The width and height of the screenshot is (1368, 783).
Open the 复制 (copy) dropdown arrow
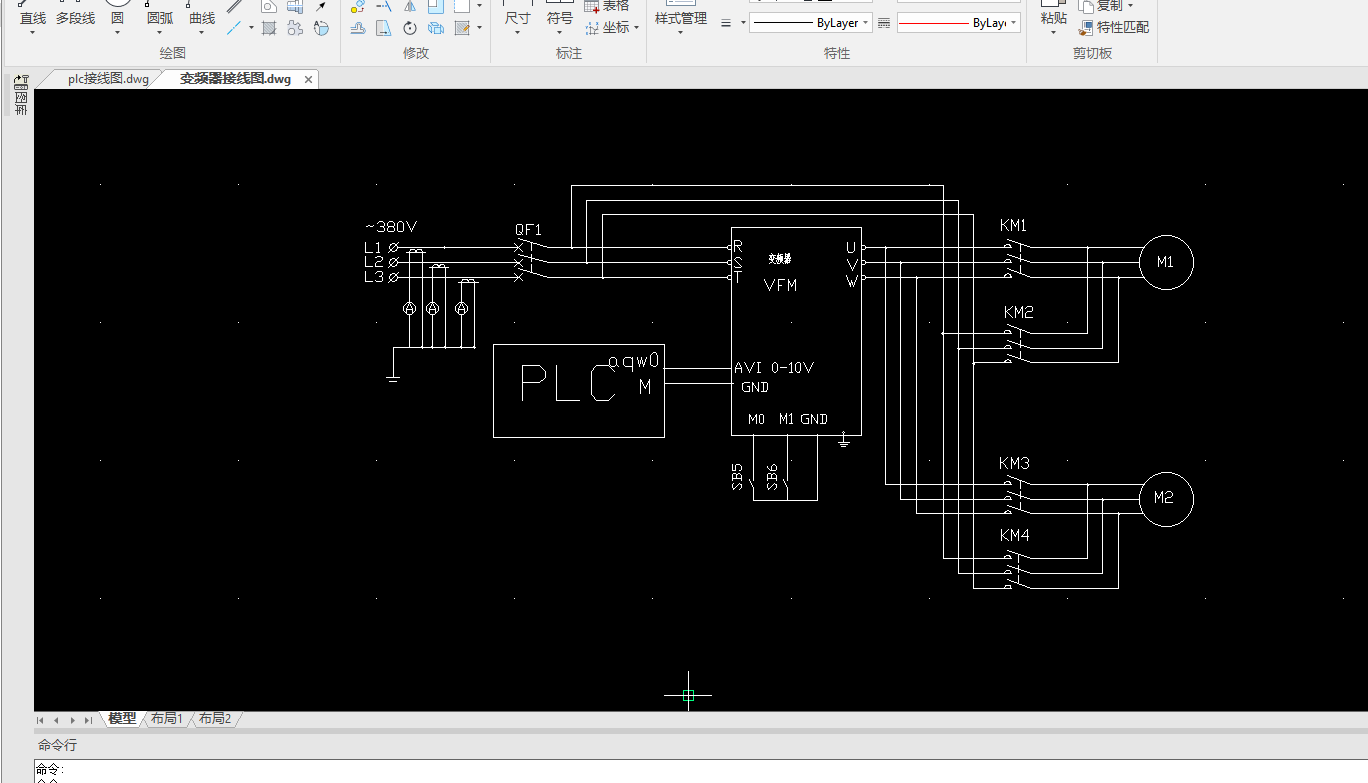1130,6
